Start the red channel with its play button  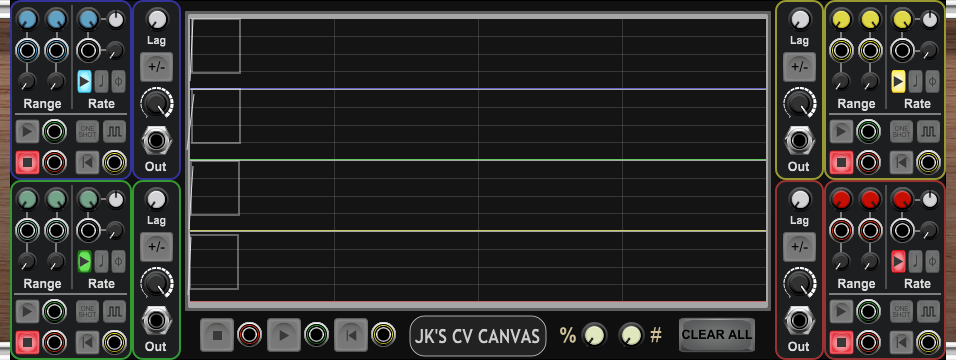(841, 311)
